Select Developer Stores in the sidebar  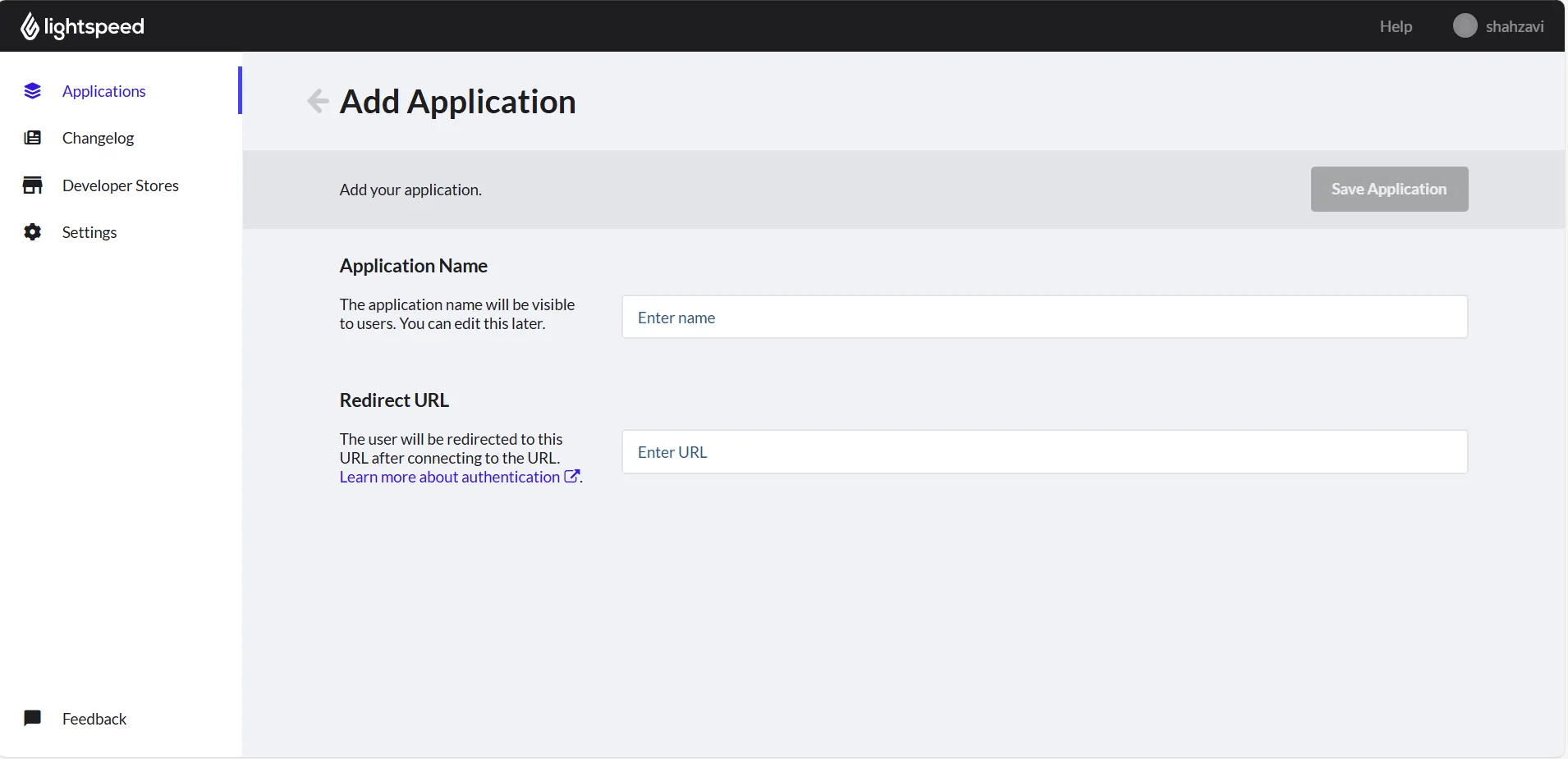coord(121,185)
